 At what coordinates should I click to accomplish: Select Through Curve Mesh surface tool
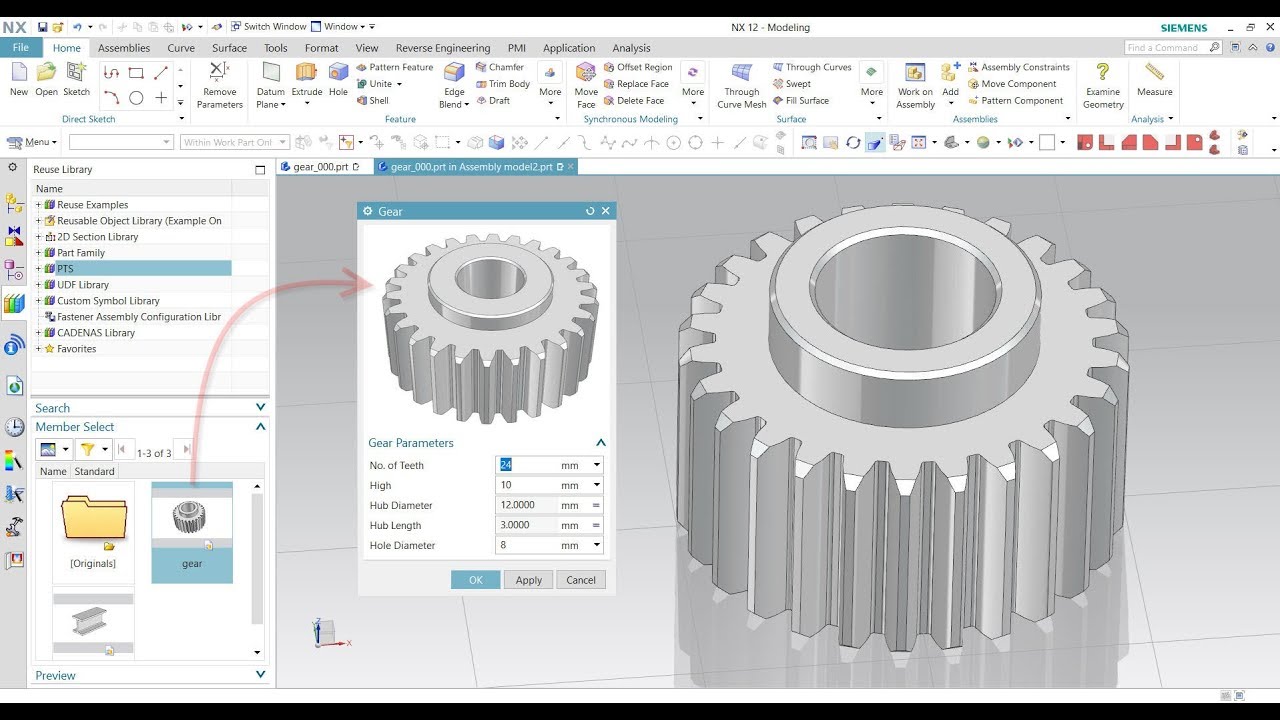click(x=741, y=74)
